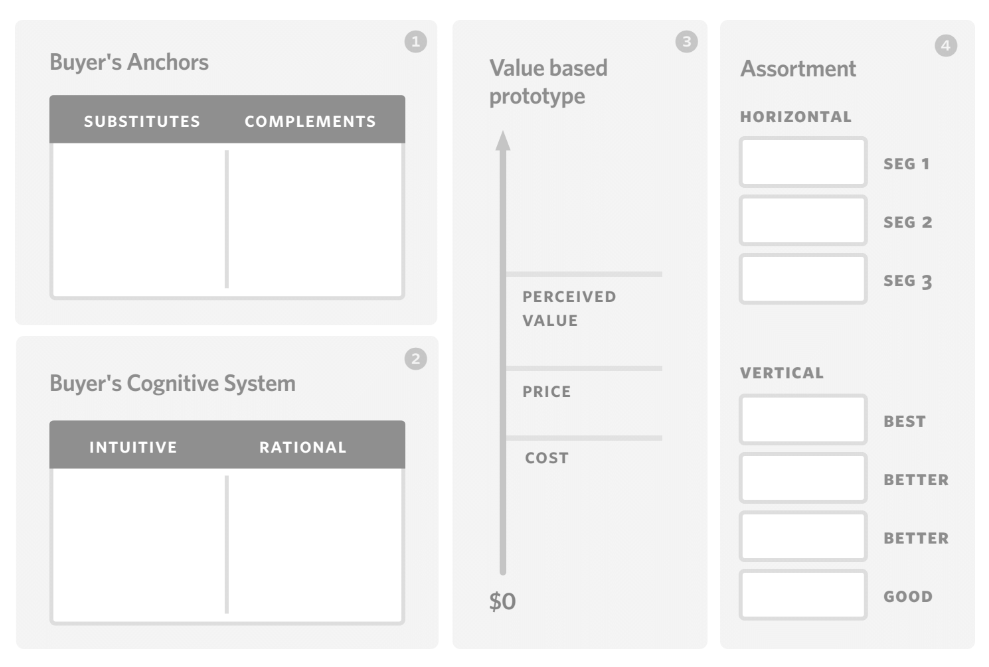Click the $0 label at axis base
This screenshot has height=667, width=989.
coord(502,601)
